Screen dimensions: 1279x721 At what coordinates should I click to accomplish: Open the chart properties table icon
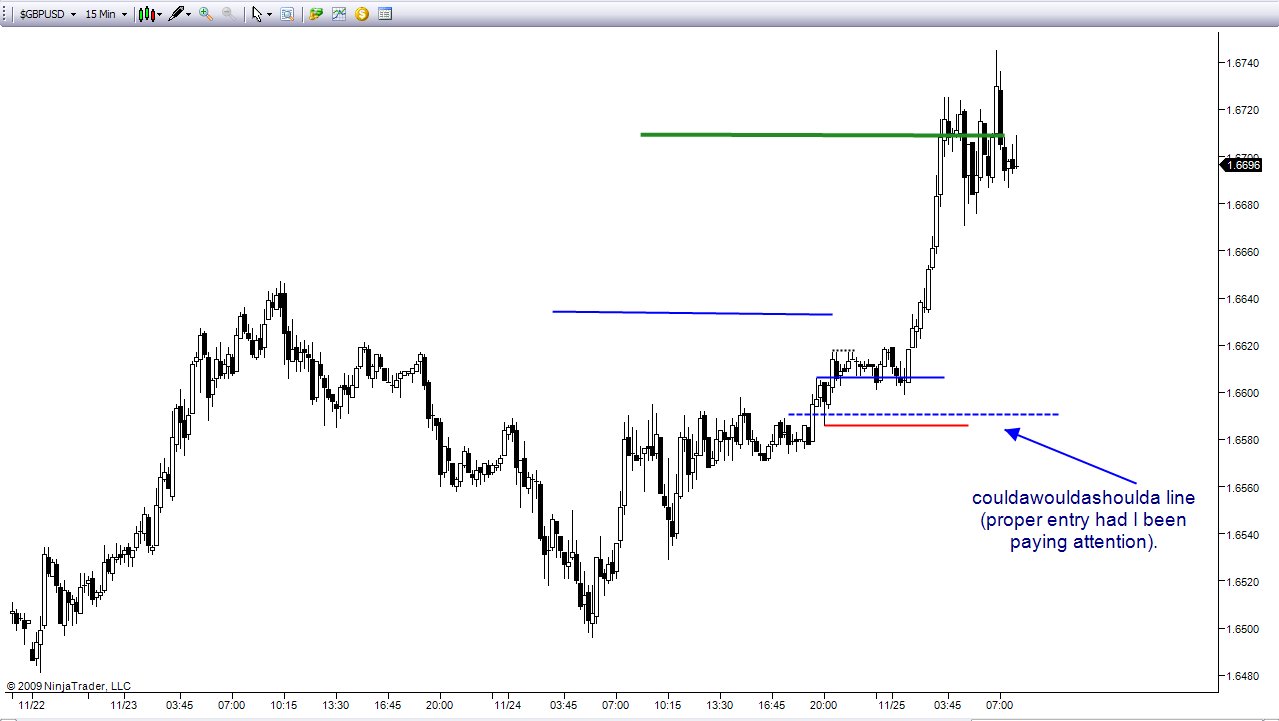click(384, 14)
